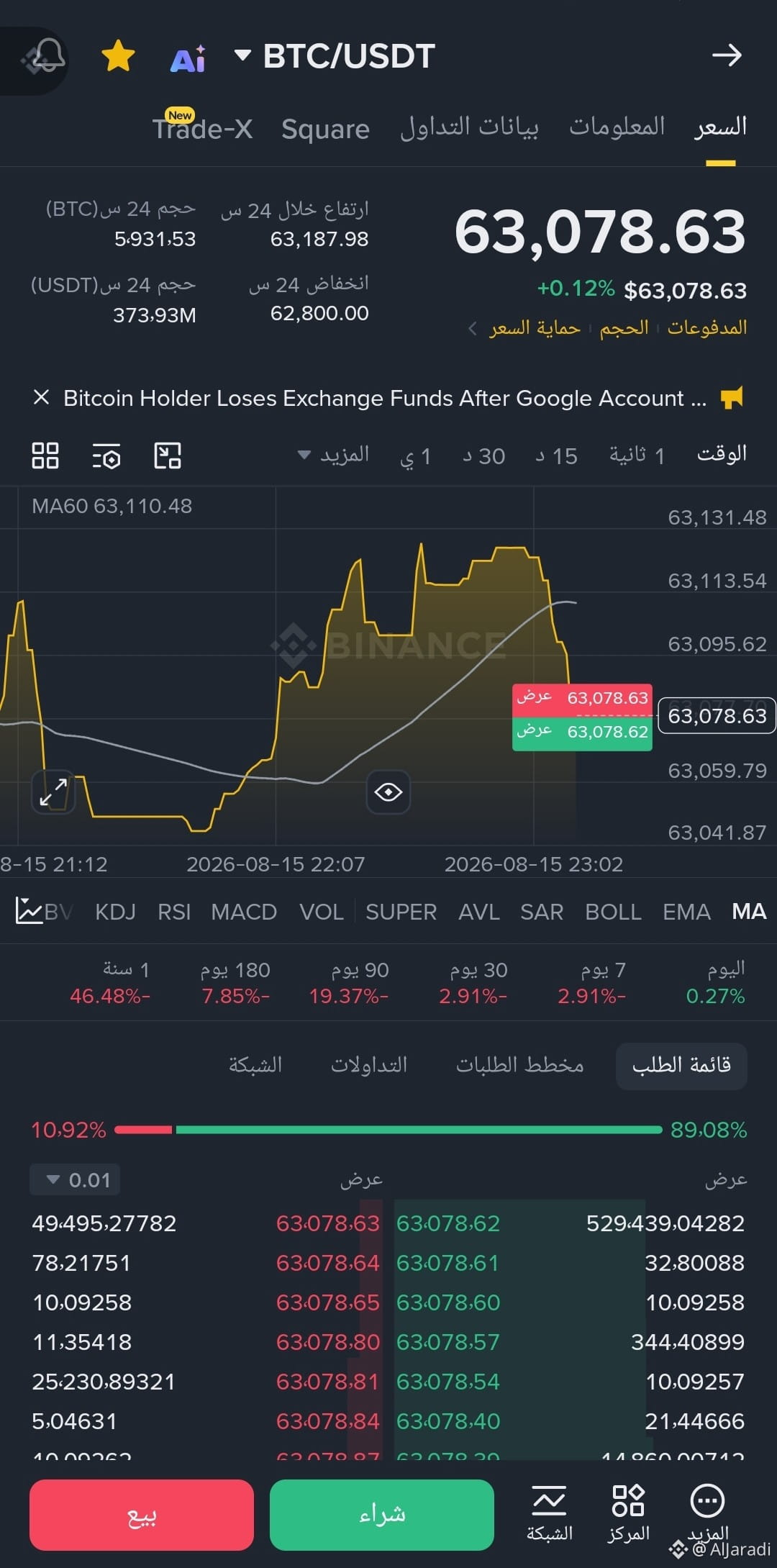Enable the AVL indicator
This screenshot has height=1568, width=777.
coord(479,912)
